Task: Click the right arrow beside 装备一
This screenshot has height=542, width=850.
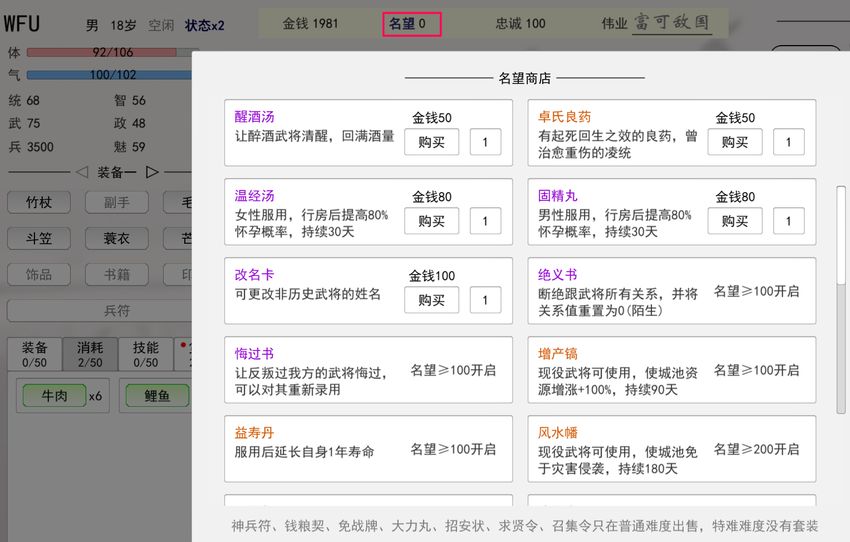Action: click(153, 172)
